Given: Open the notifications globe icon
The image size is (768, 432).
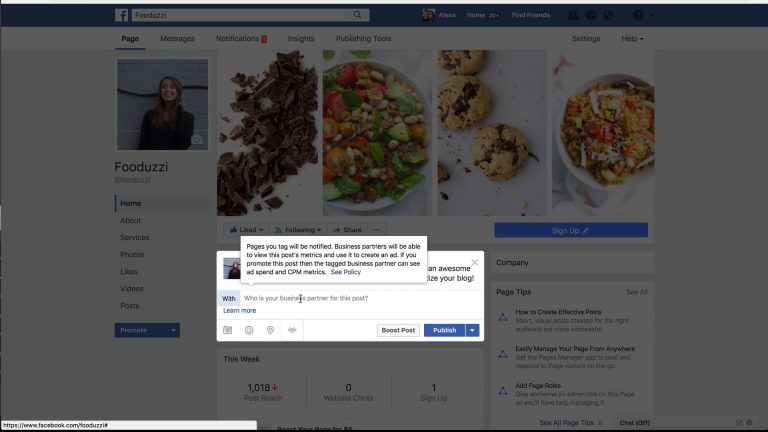Looking at the screenshot, I should coord(608,15).
